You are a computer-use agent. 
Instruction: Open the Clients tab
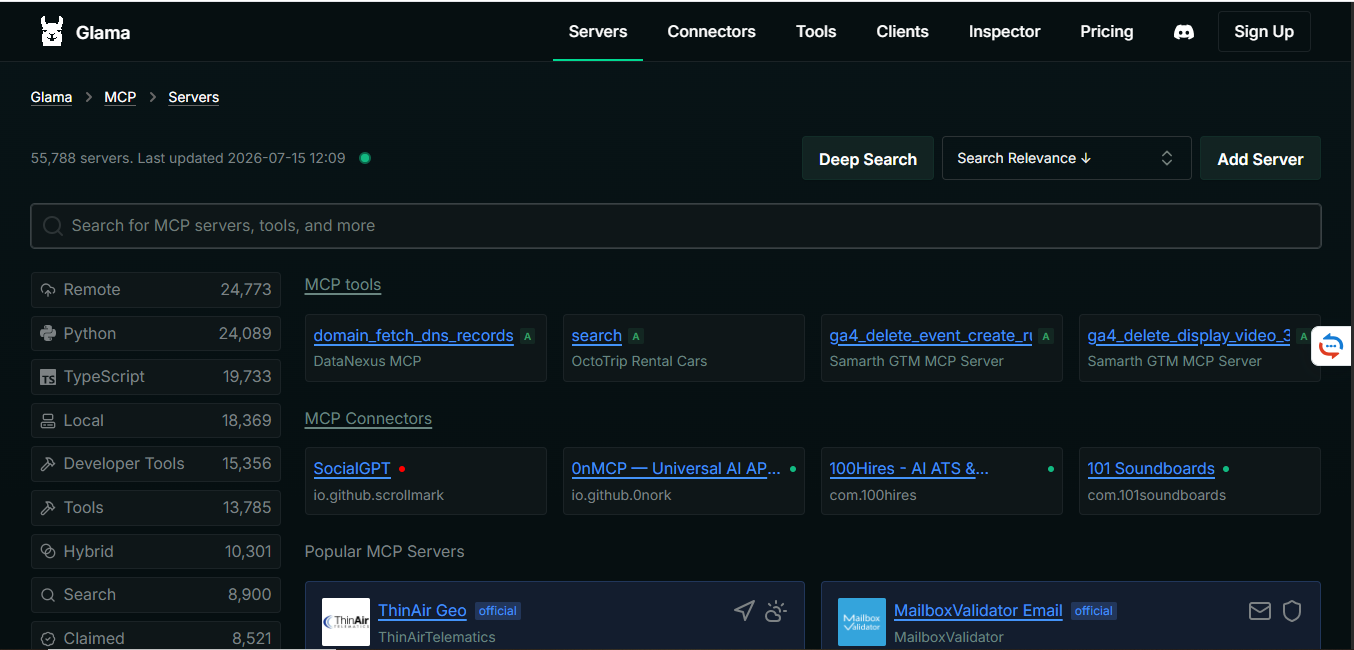pos(903,32)
